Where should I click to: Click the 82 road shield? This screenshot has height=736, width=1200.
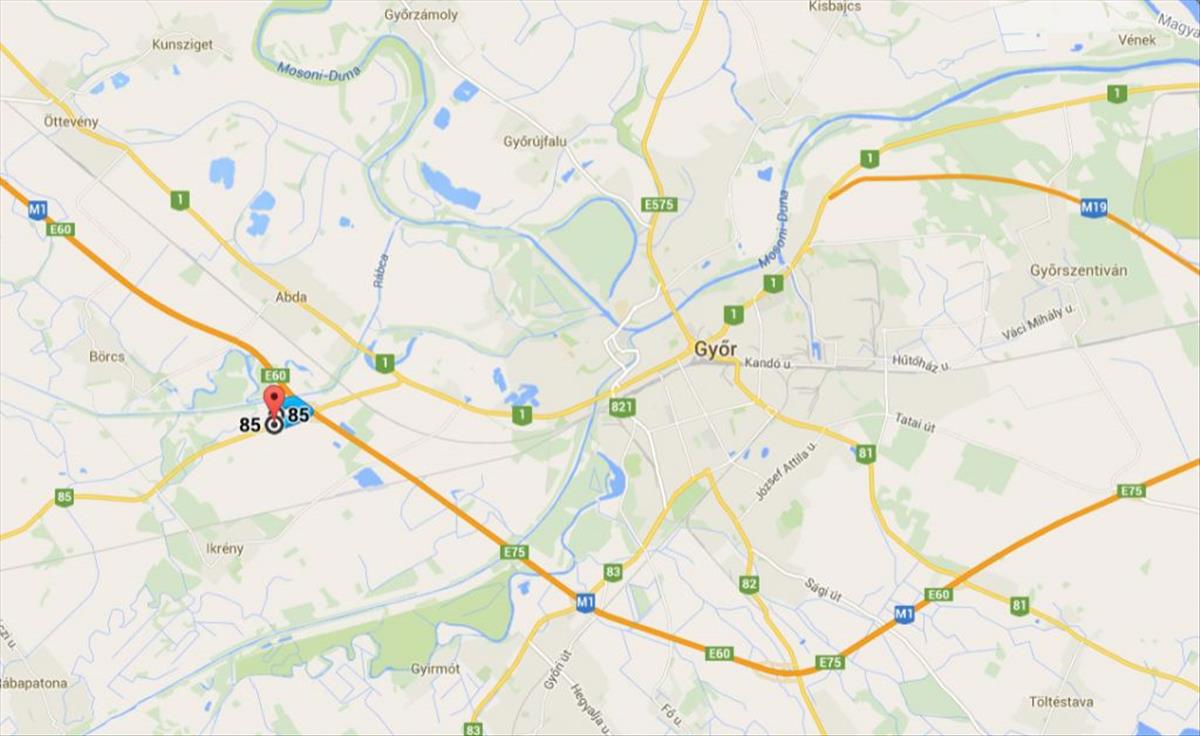click(x=750, y=584)
